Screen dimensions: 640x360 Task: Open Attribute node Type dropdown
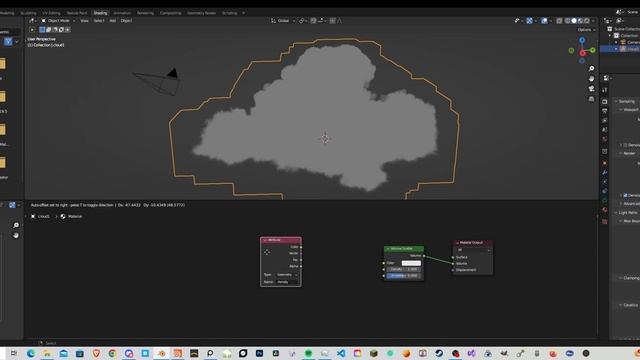coord(287,275)
